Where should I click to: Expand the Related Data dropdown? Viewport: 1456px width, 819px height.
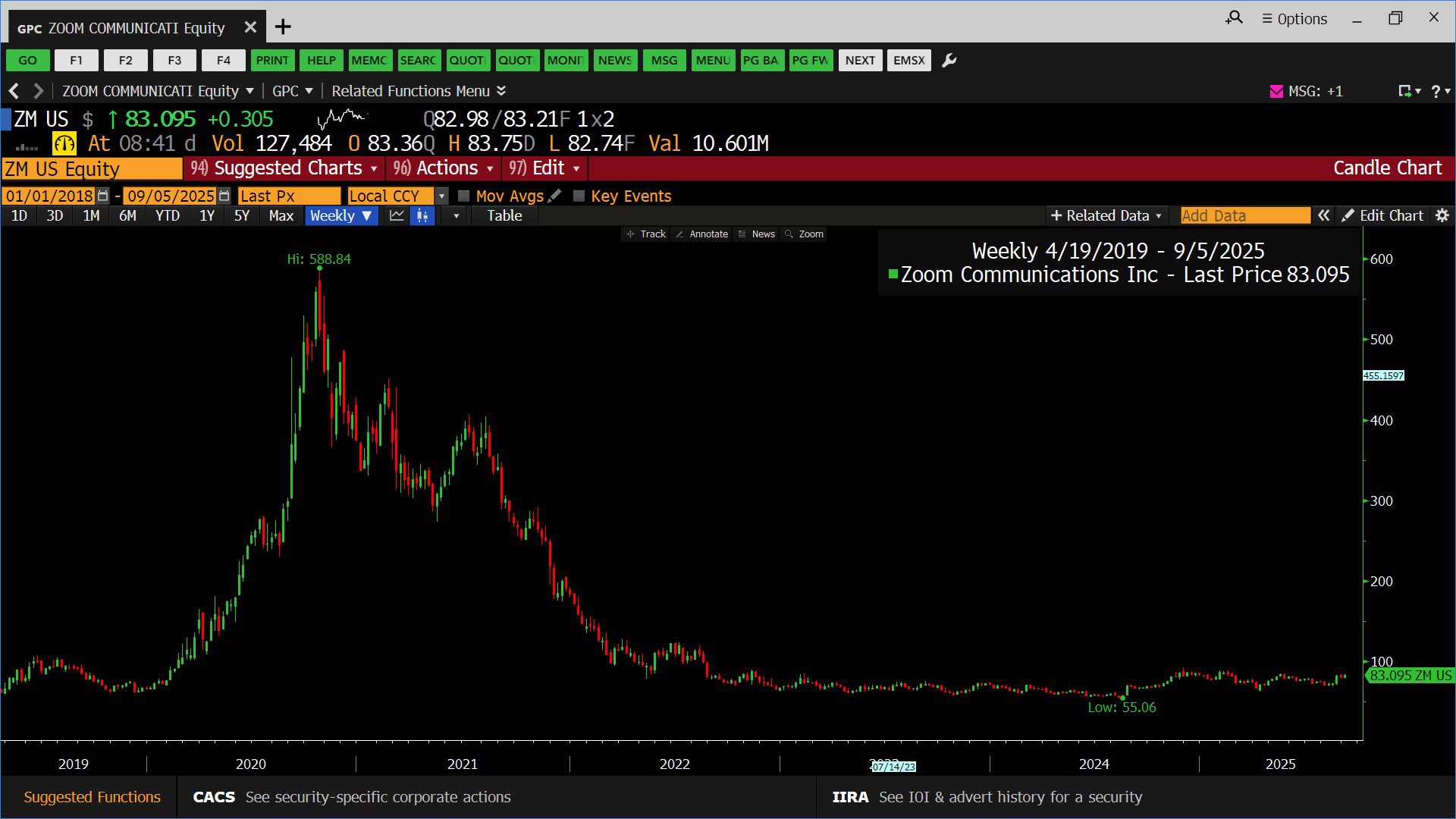(1106, 215)
